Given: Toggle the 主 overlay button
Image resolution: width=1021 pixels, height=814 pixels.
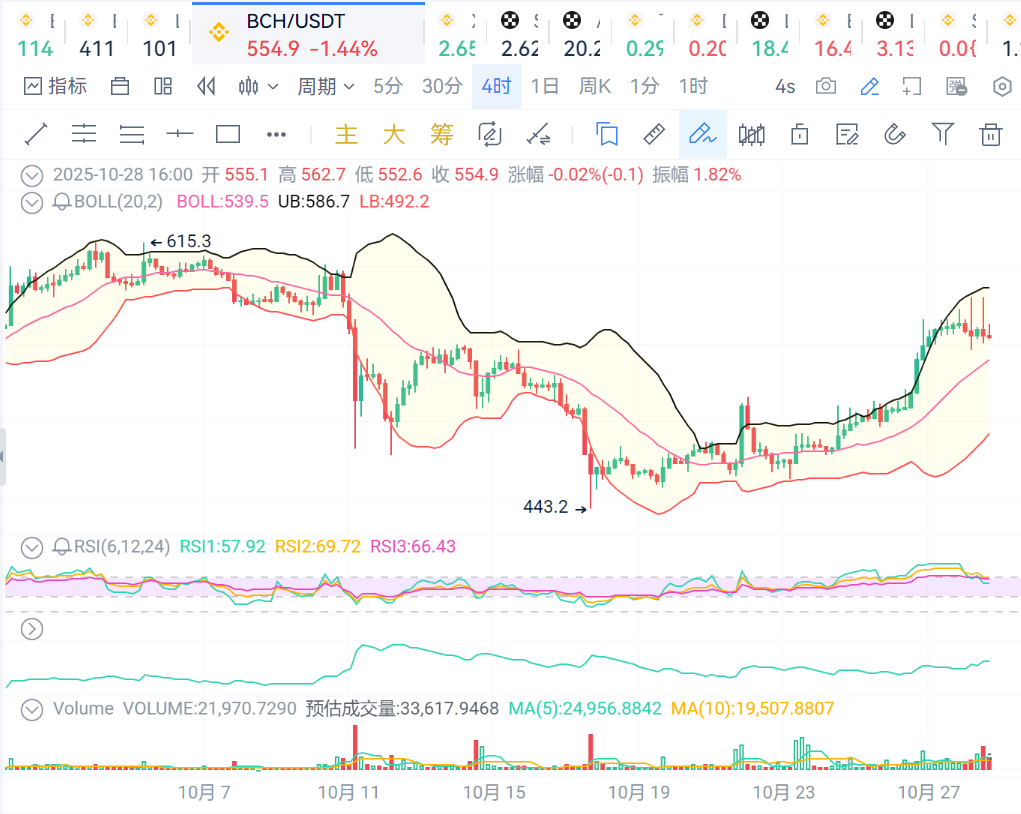Looking at the screenshot, I should click(x=346, y=133).
